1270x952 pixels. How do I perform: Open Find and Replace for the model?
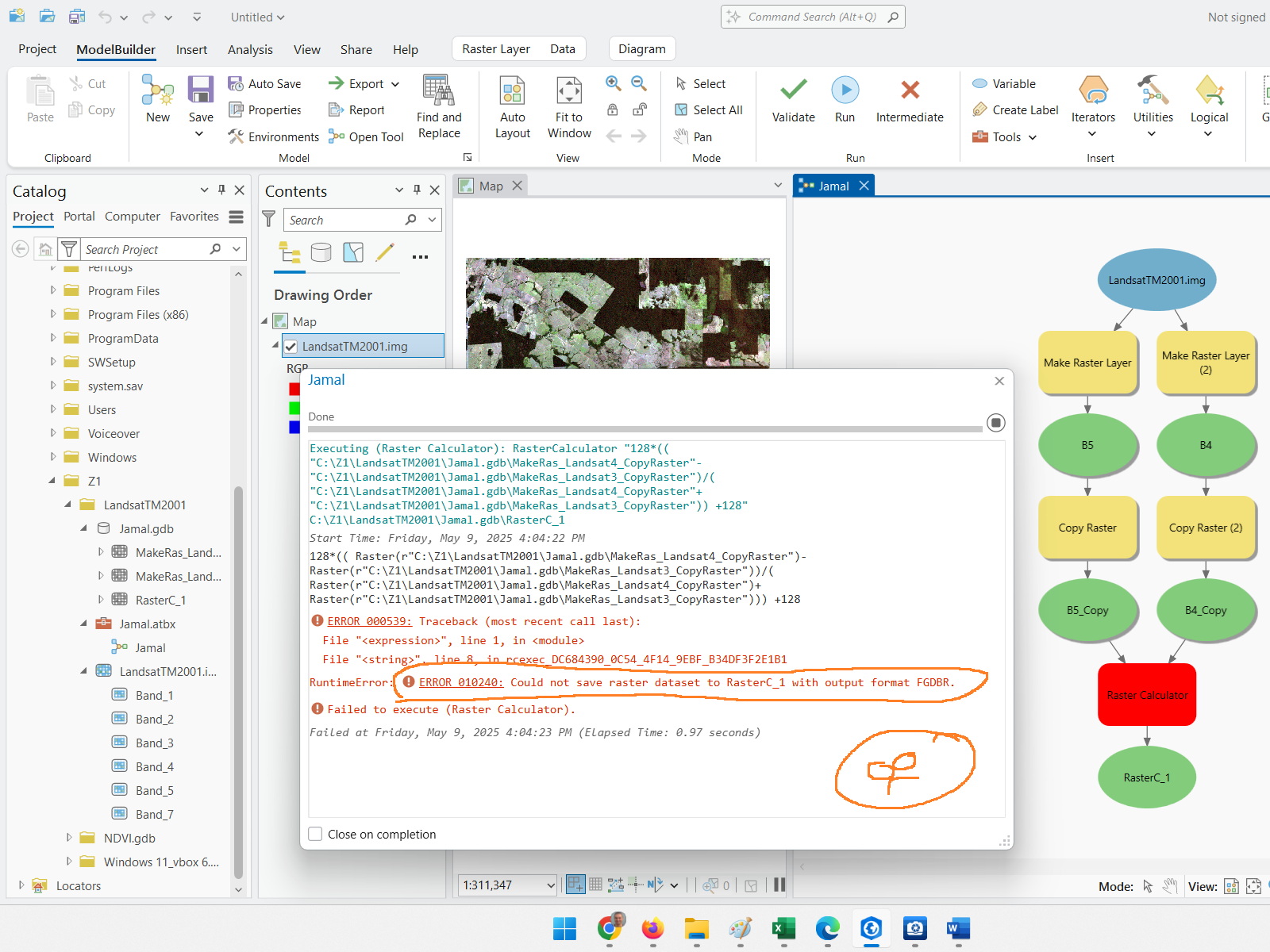[x=439, y=107]
